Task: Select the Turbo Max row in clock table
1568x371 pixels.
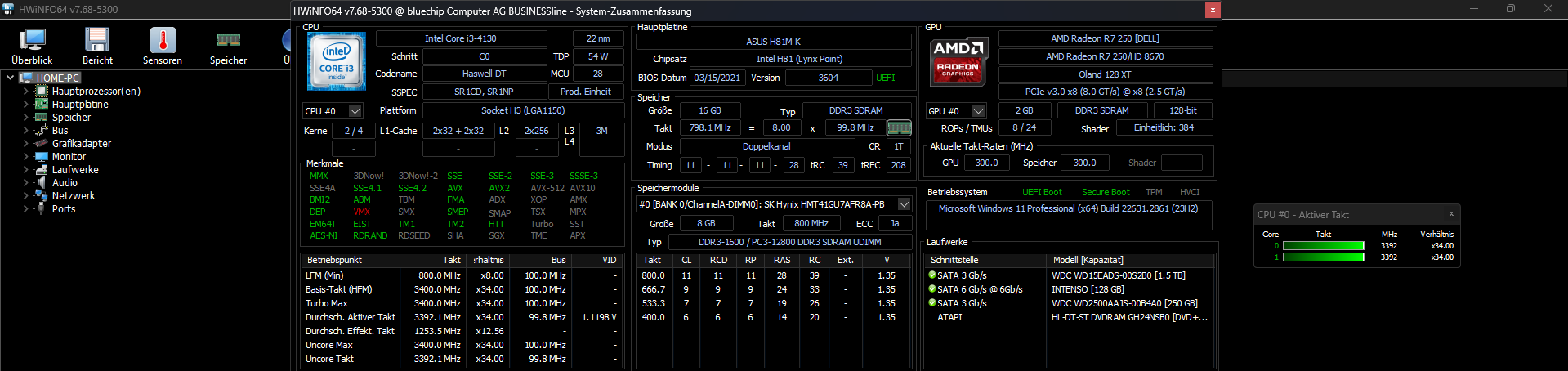Action: 462,303
